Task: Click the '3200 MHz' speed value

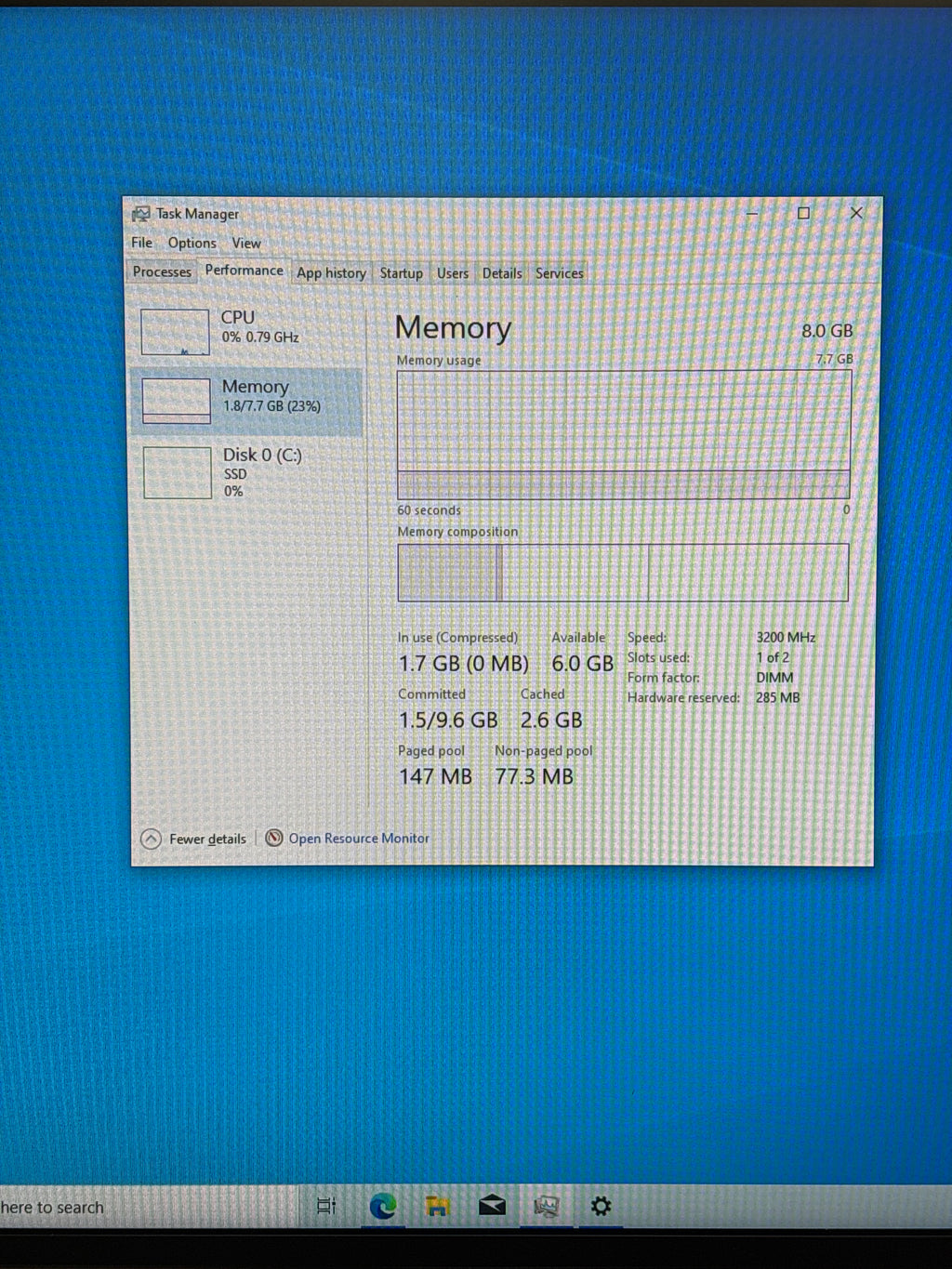Action: point(786,637)
